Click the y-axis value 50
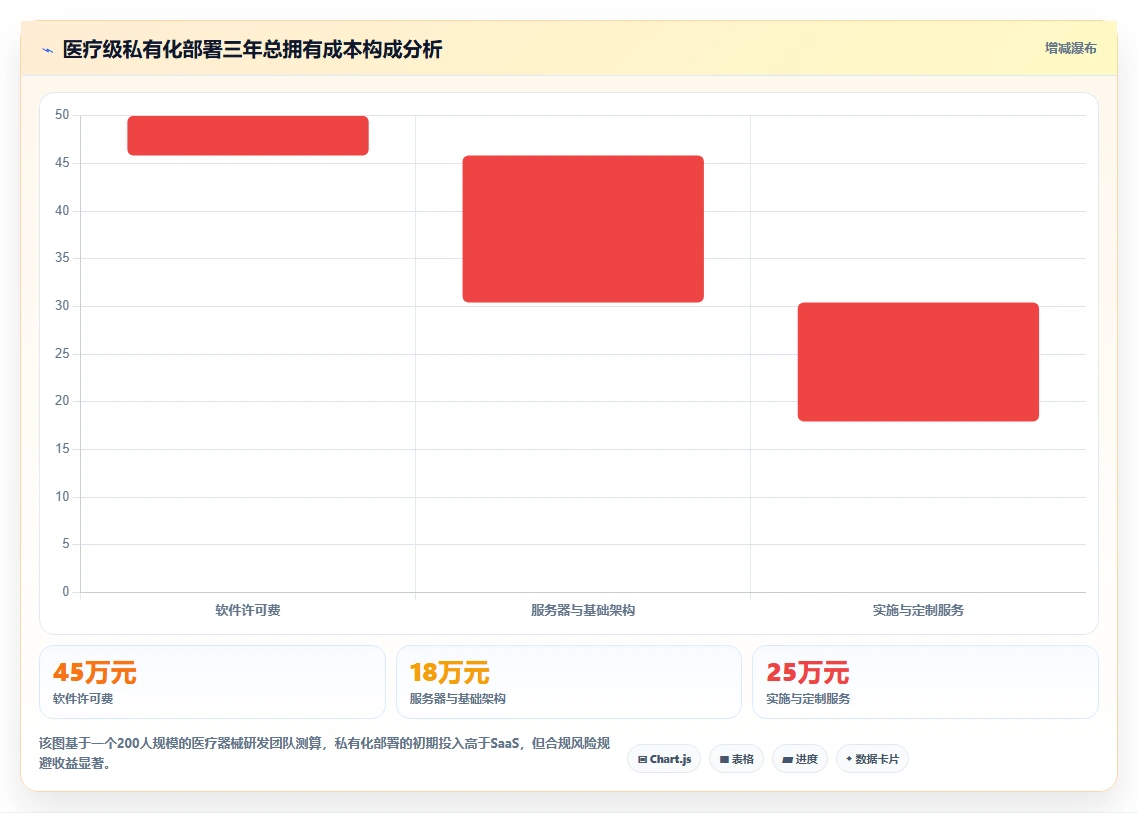The image size is (1138, 813). click(62, 115)
